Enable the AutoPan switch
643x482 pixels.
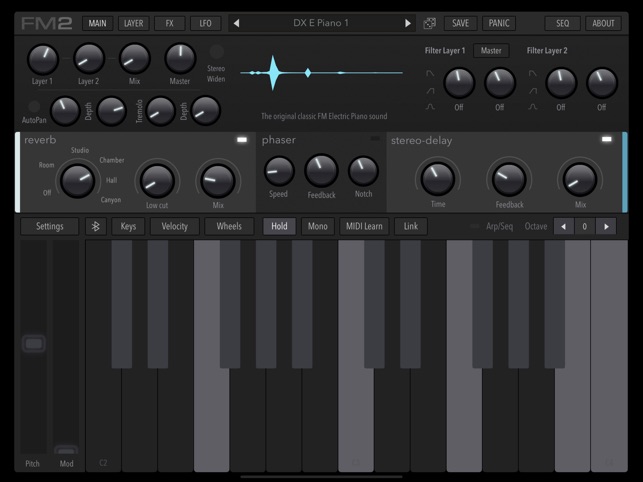[34, 106]
